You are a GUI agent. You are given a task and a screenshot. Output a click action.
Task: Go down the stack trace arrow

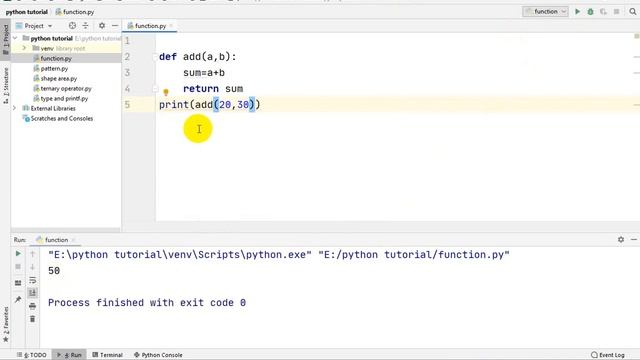[x=32, y=267]
